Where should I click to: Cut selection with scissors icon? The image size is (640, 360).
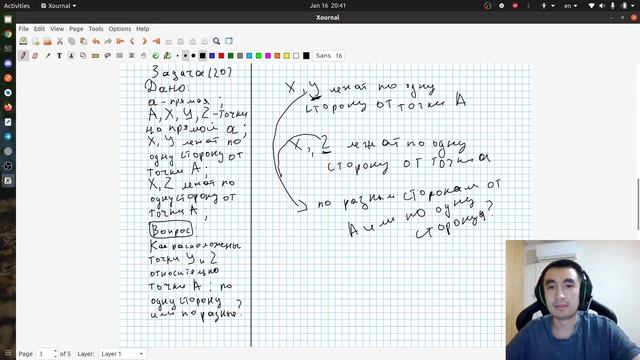point(60,41)
